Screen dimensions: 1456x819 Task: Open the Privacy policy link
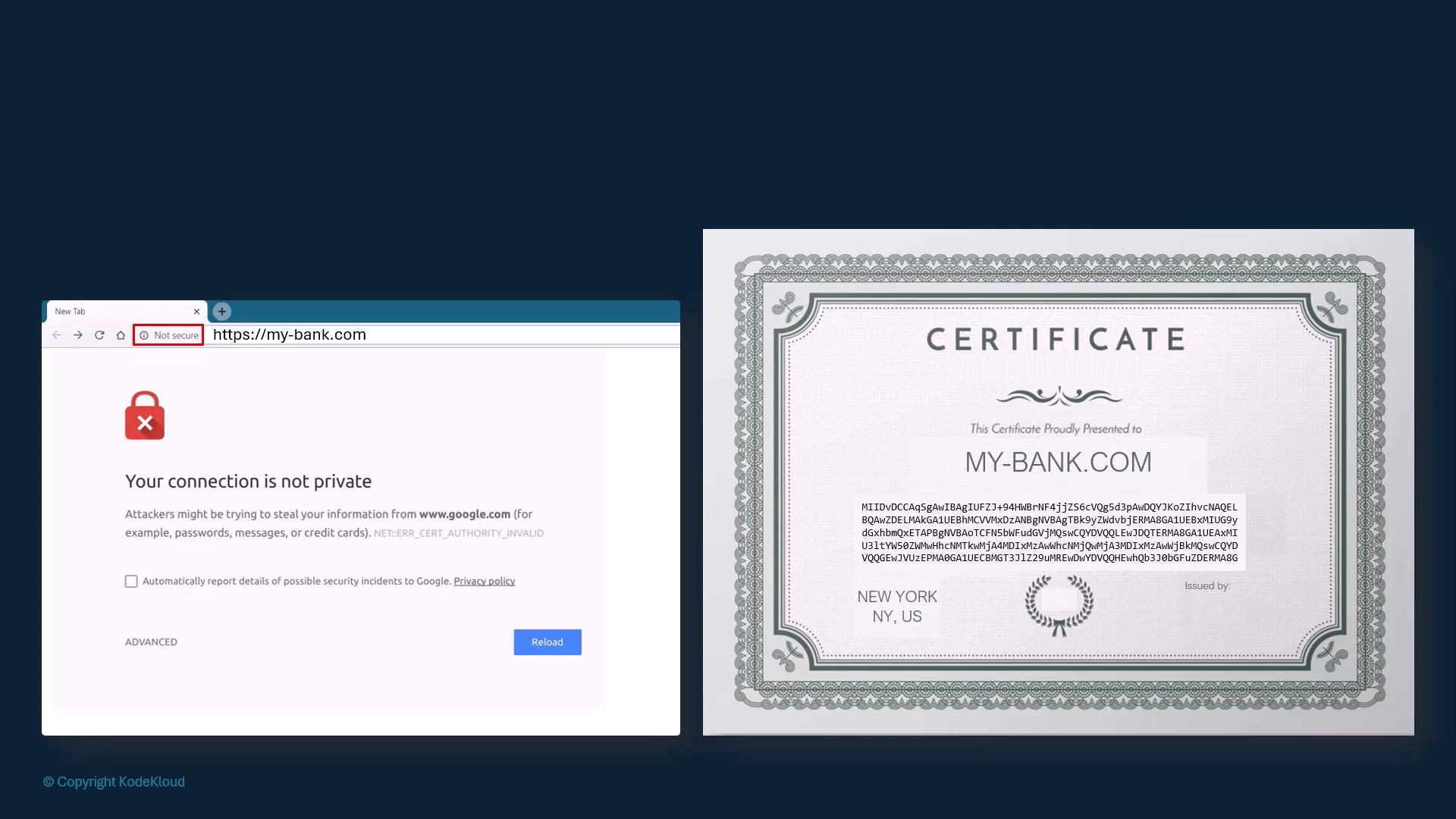point(485,582)
